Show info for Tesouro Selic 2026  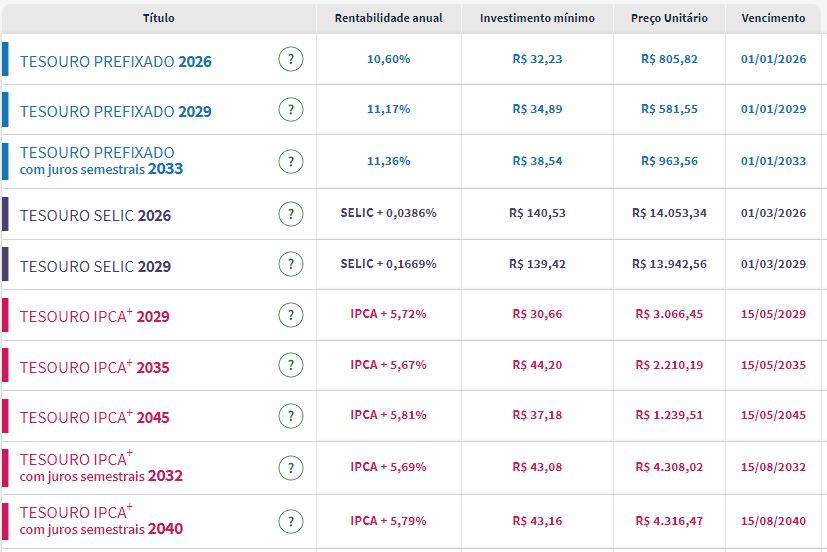pos(290,214)
